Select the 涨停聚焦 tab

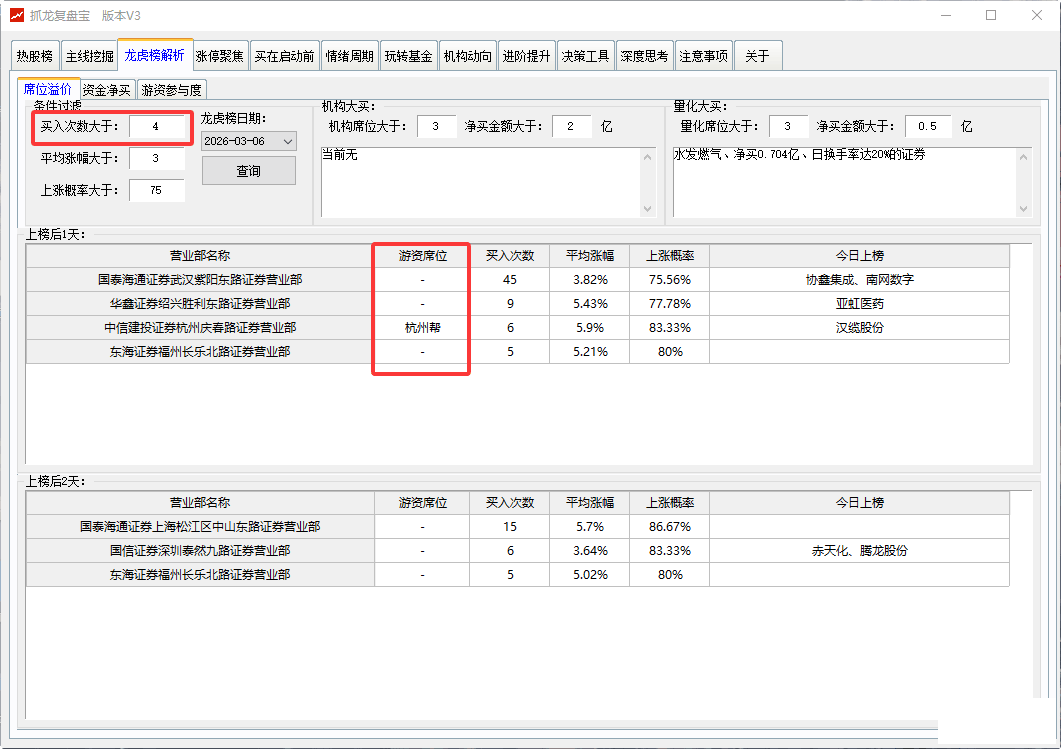pos(220,56)
